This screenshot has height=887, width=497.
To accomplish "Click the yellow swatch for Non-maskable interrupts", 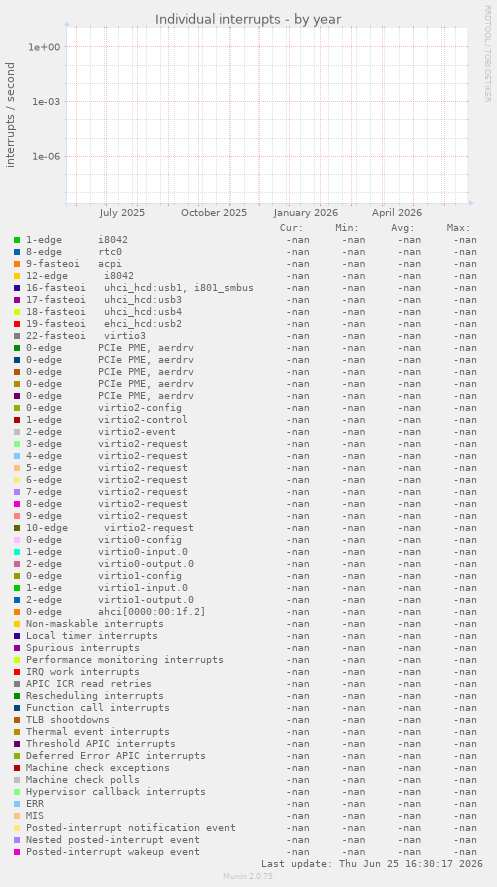I will (x=17, y=624).
